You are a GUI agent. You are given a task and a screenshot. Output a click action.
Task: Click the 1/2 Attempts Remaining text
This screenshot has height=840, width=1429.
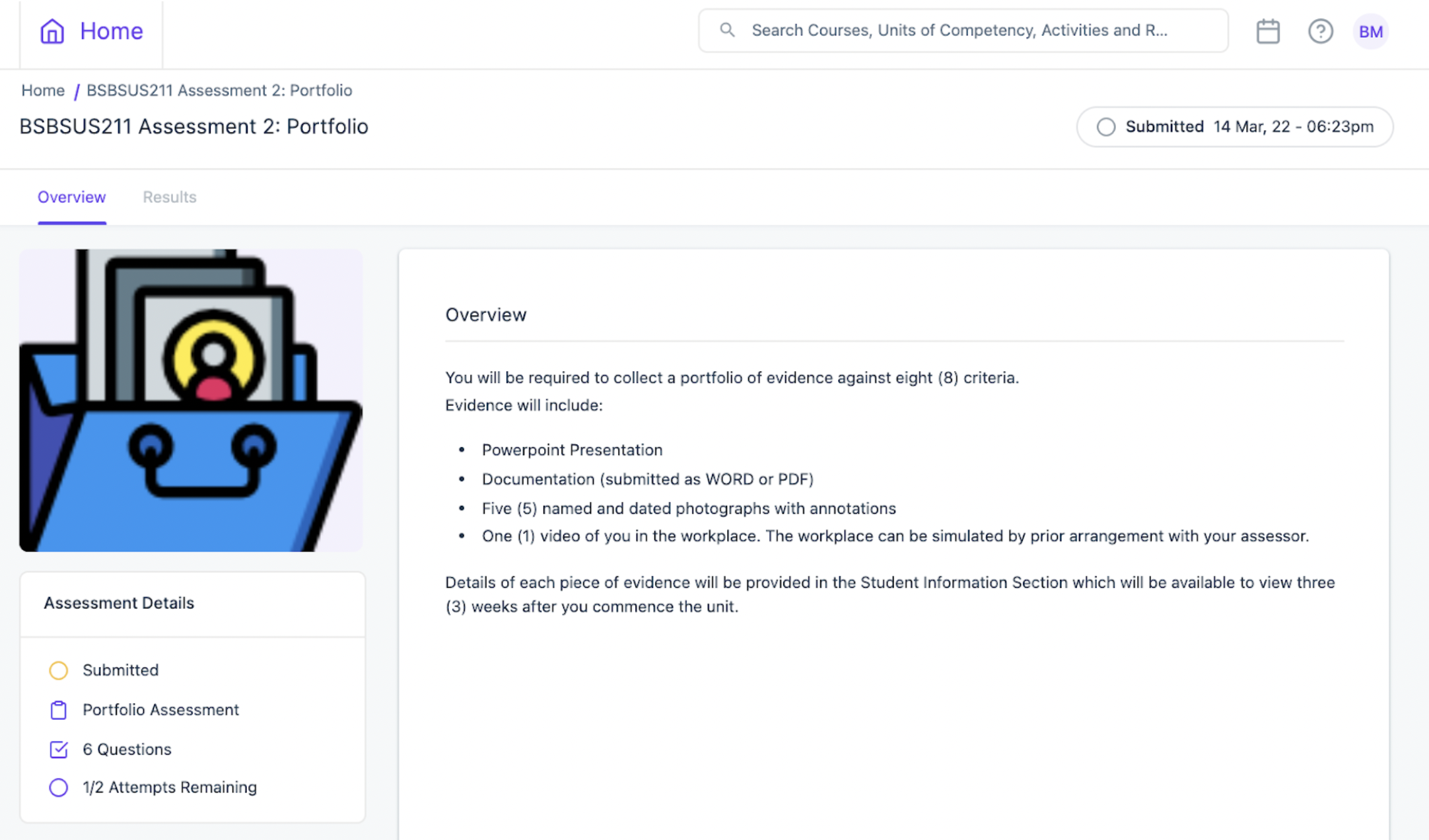pos(170,787)
